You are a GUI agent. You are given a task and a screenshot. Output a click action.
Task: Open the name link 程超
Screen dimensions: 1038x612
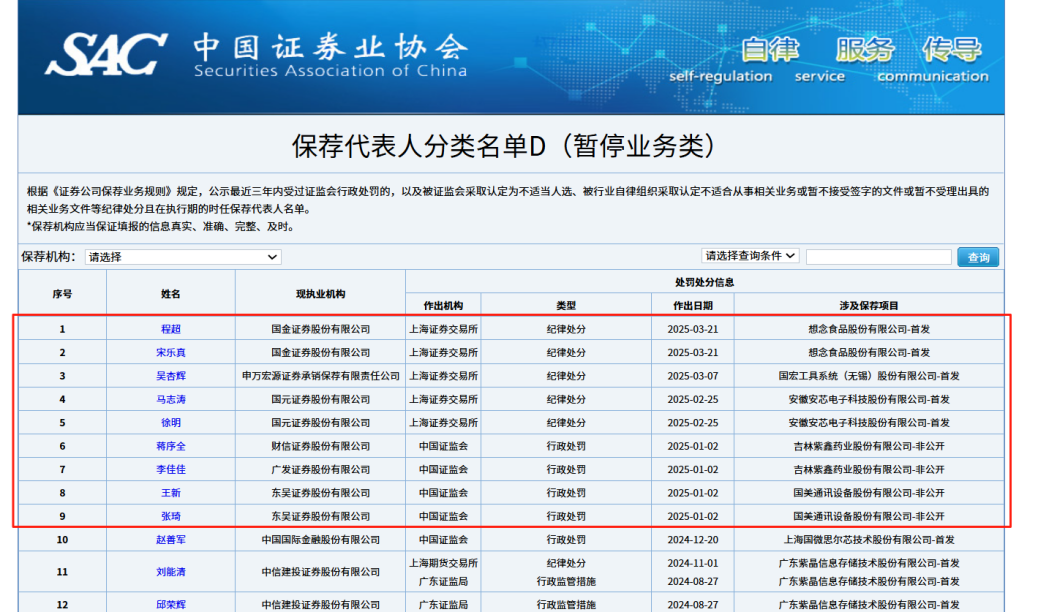coord(171,329)
